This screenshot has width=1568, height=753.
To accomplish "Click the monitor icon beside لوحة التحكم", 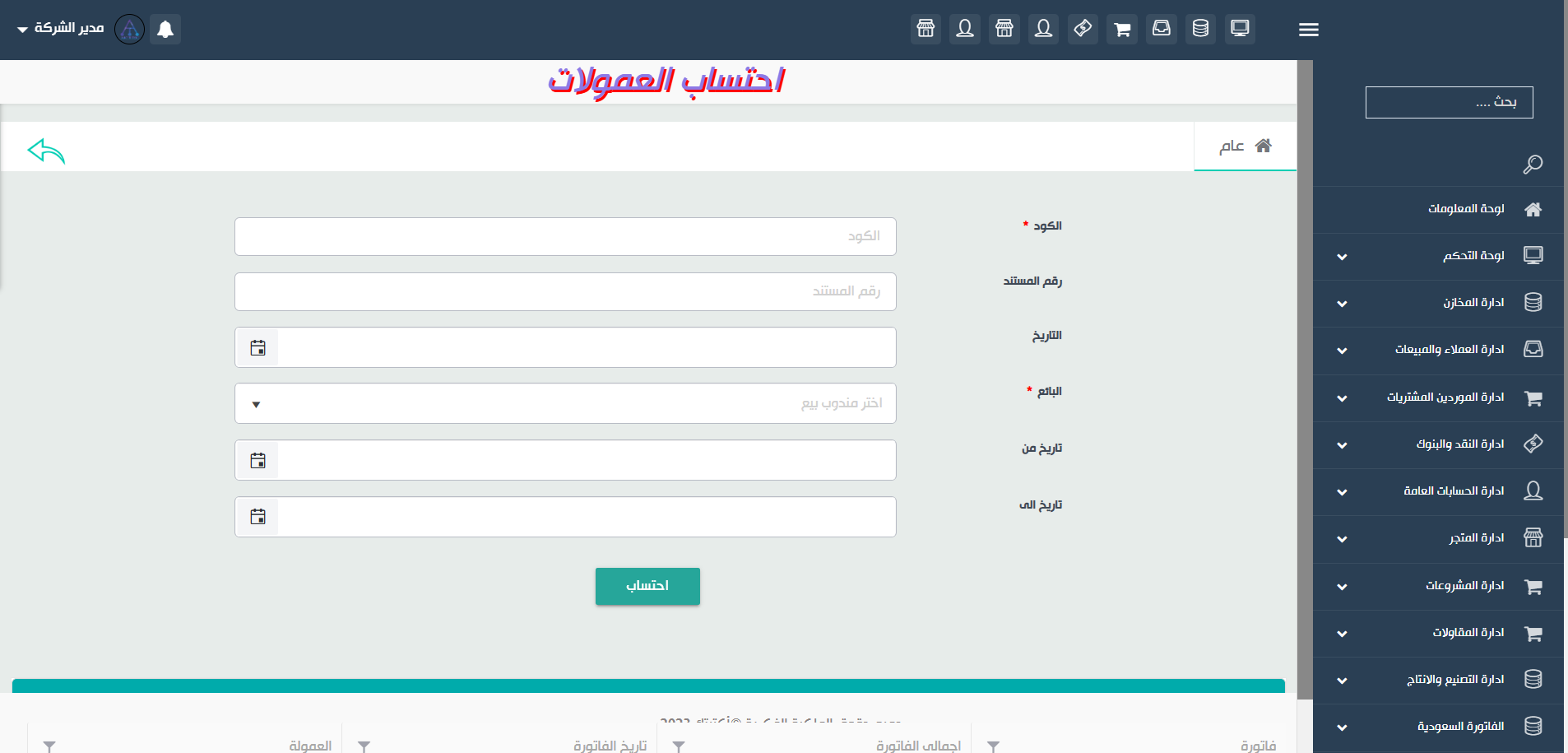I will tap(1533, 255).
